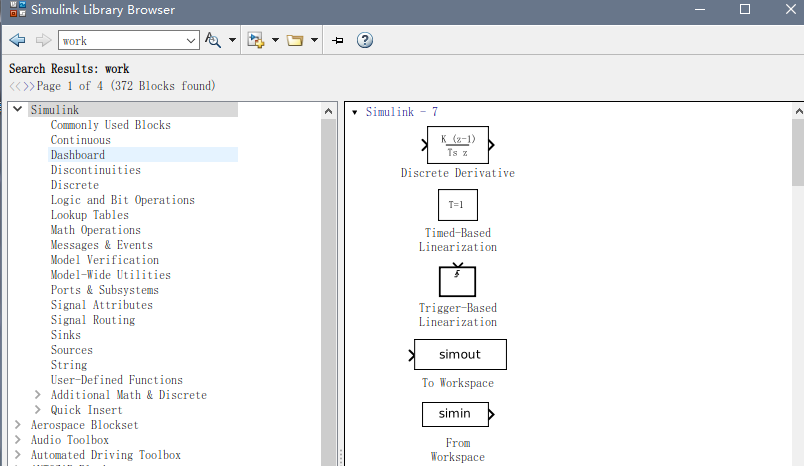Select Model-Wide Utilities library
This screenshot has width=804, height=466.
pos(111,275)
